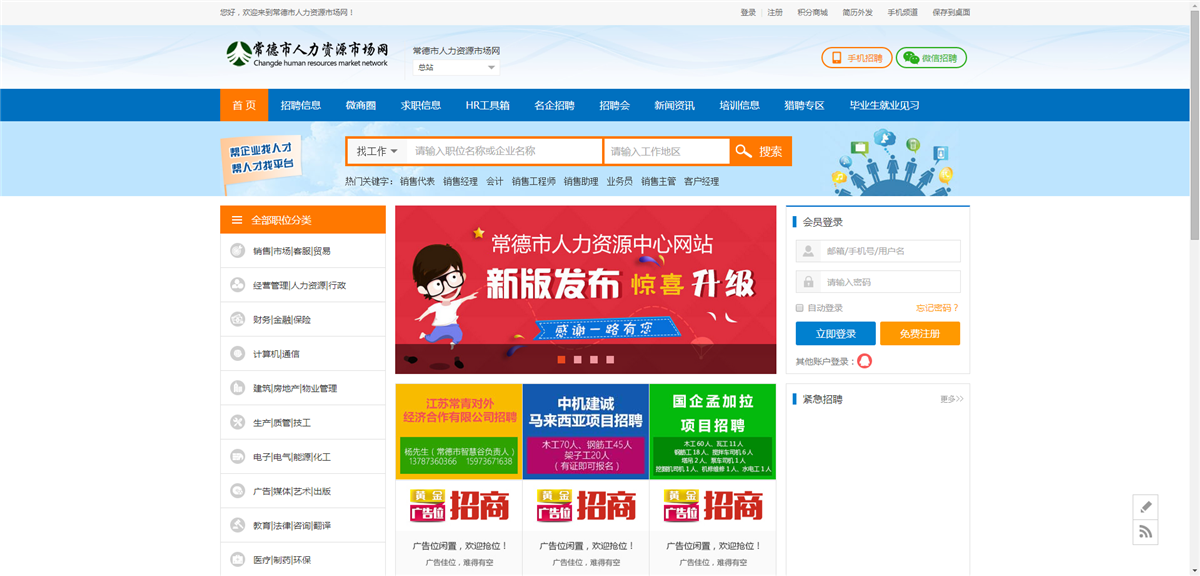The image size is (1200, 576).
Task: Select the fourth banner carousel dot
Action: pyautogui.click(x=610, y=359)
